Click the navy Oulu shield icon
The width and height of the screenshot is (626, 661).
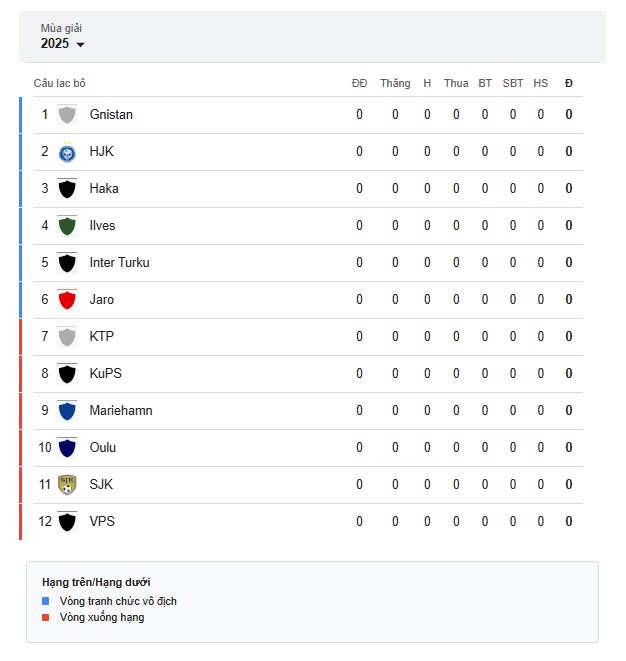click(67, 448)
